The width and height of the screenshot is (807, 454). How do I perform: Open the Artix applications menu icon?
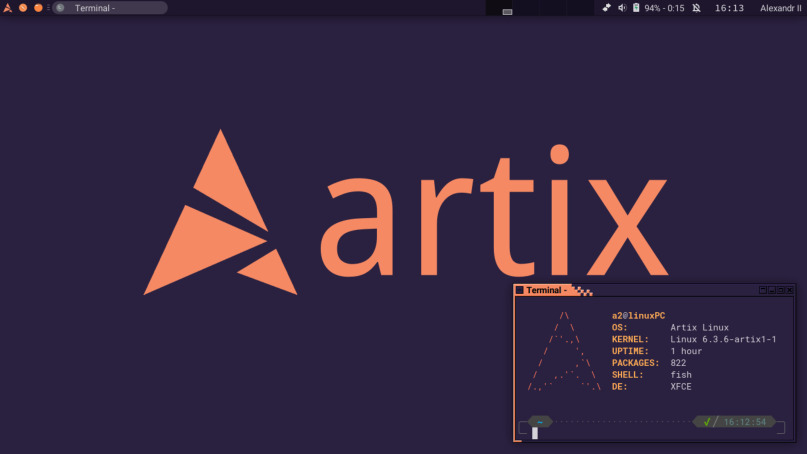click(8, 7)
